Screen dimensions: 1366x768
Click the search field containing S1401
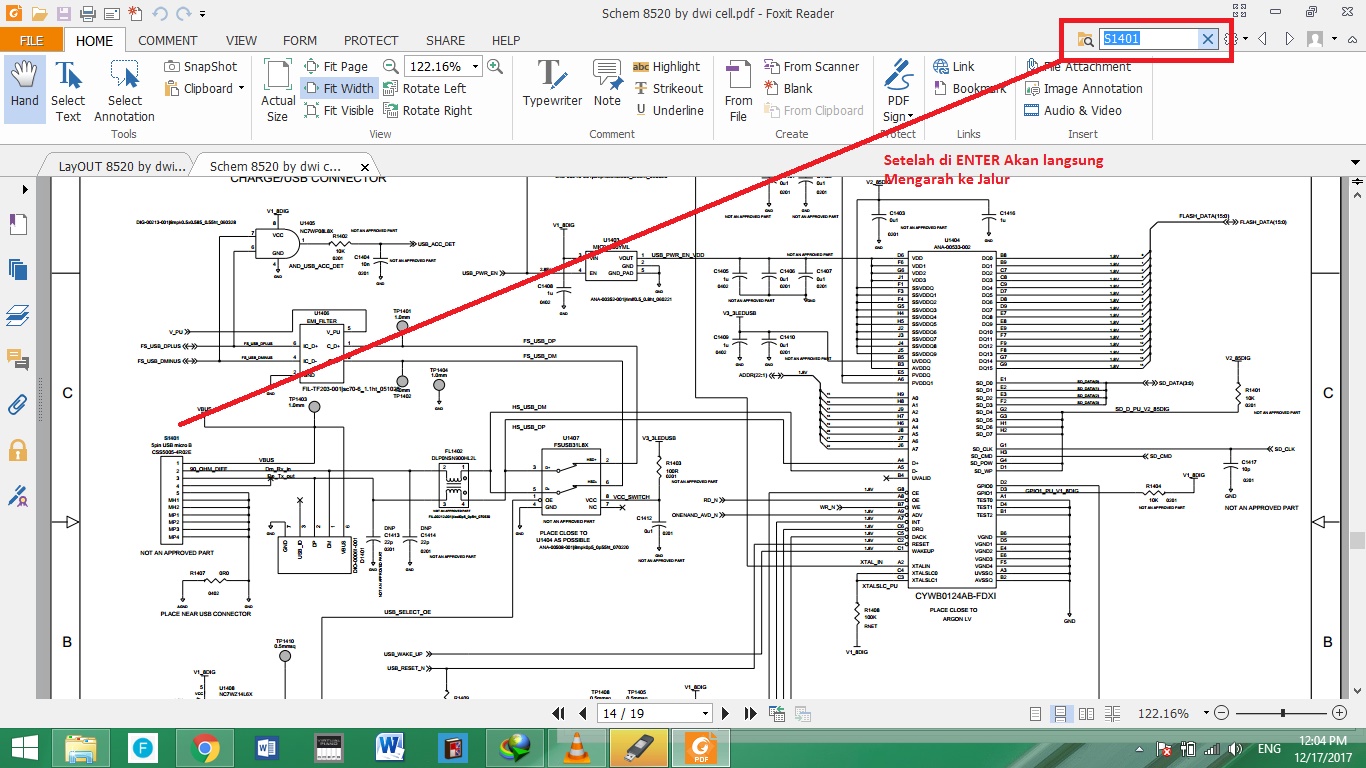coord(1150,38)
